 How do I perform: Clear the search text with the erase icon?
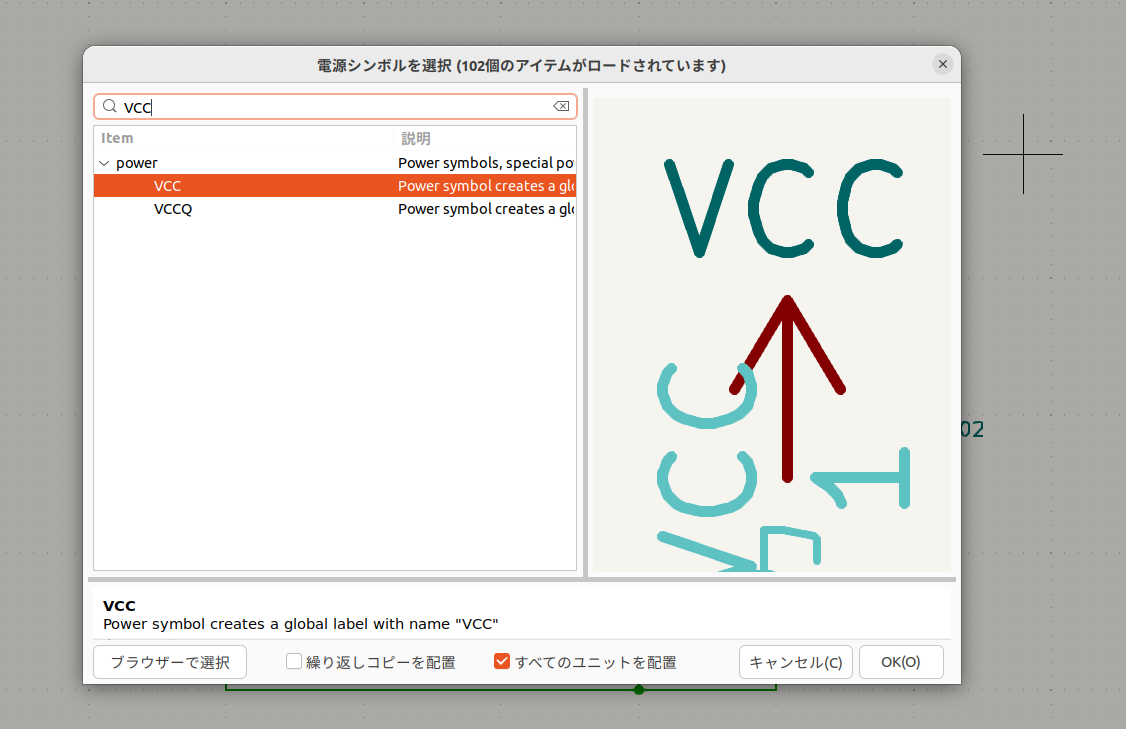561,107
